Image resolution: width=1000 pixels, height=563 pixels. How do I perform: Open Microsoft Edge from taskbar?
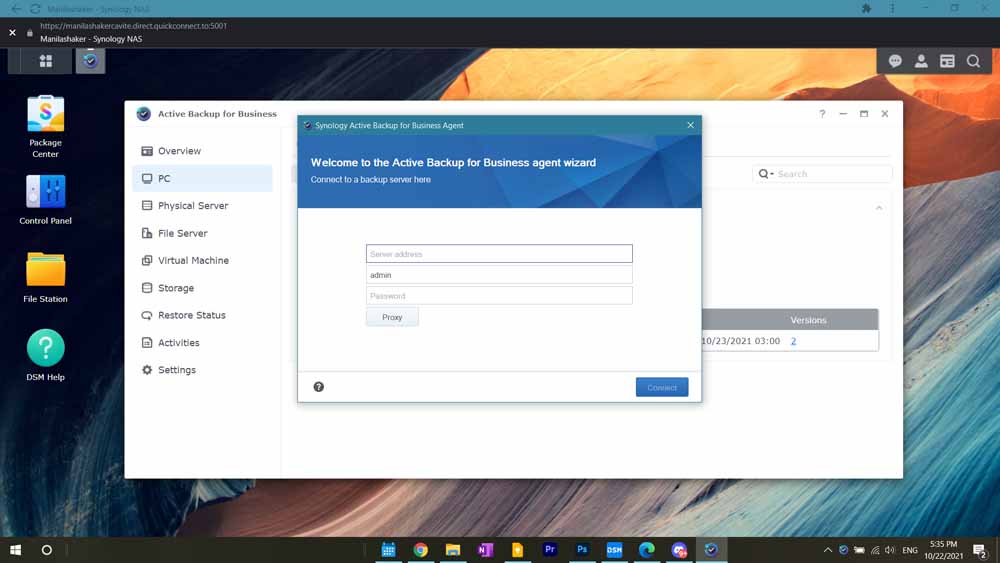pyautogui.click(x=647, y=550)
